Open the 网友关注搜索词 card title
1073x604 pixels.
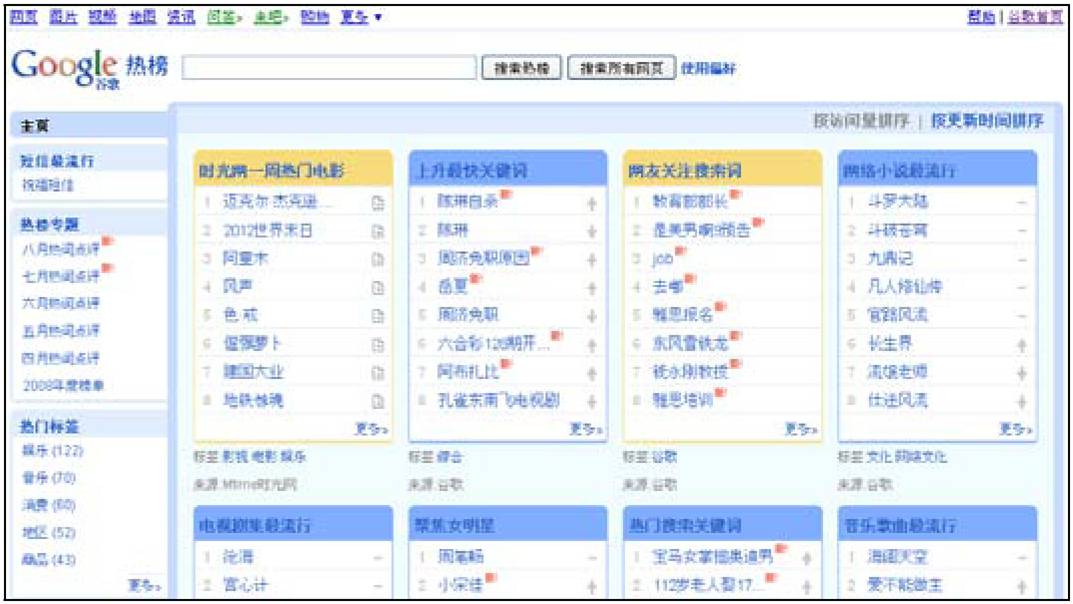(686, 170)
